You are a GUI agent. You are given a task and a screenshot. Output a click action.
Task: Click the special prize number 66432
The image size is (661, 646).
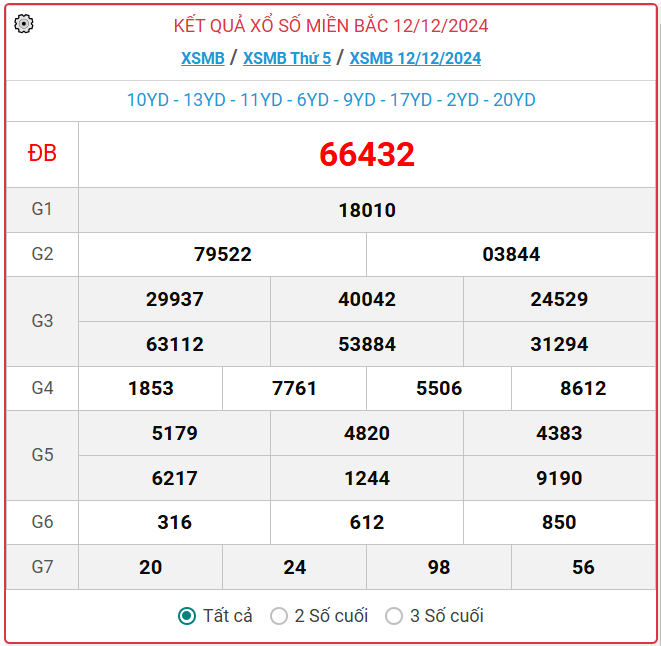pos(367,154)
